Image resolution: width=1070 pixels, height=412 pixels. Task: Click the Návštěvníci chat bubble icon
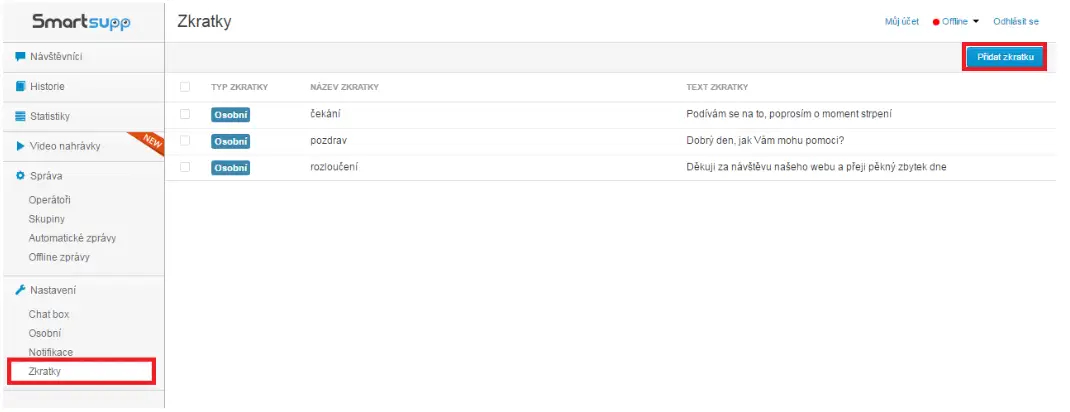20,57
